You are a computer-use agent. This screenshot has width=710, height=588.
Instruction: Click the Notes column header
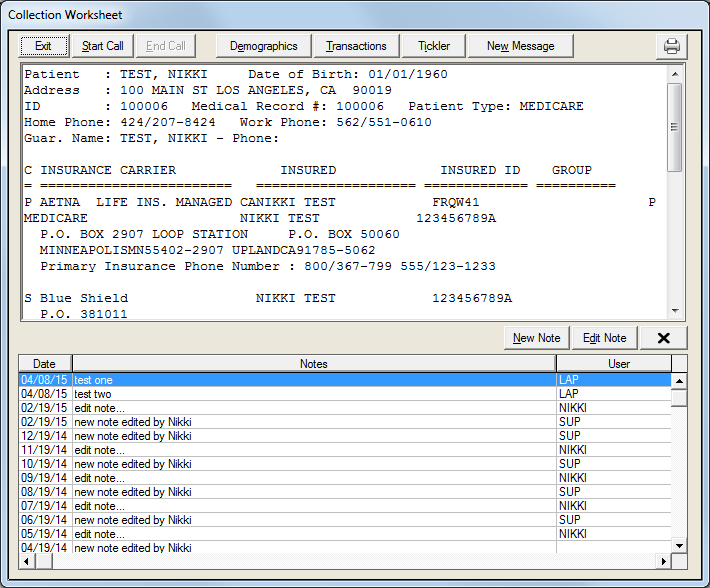[x=313, y=364]
